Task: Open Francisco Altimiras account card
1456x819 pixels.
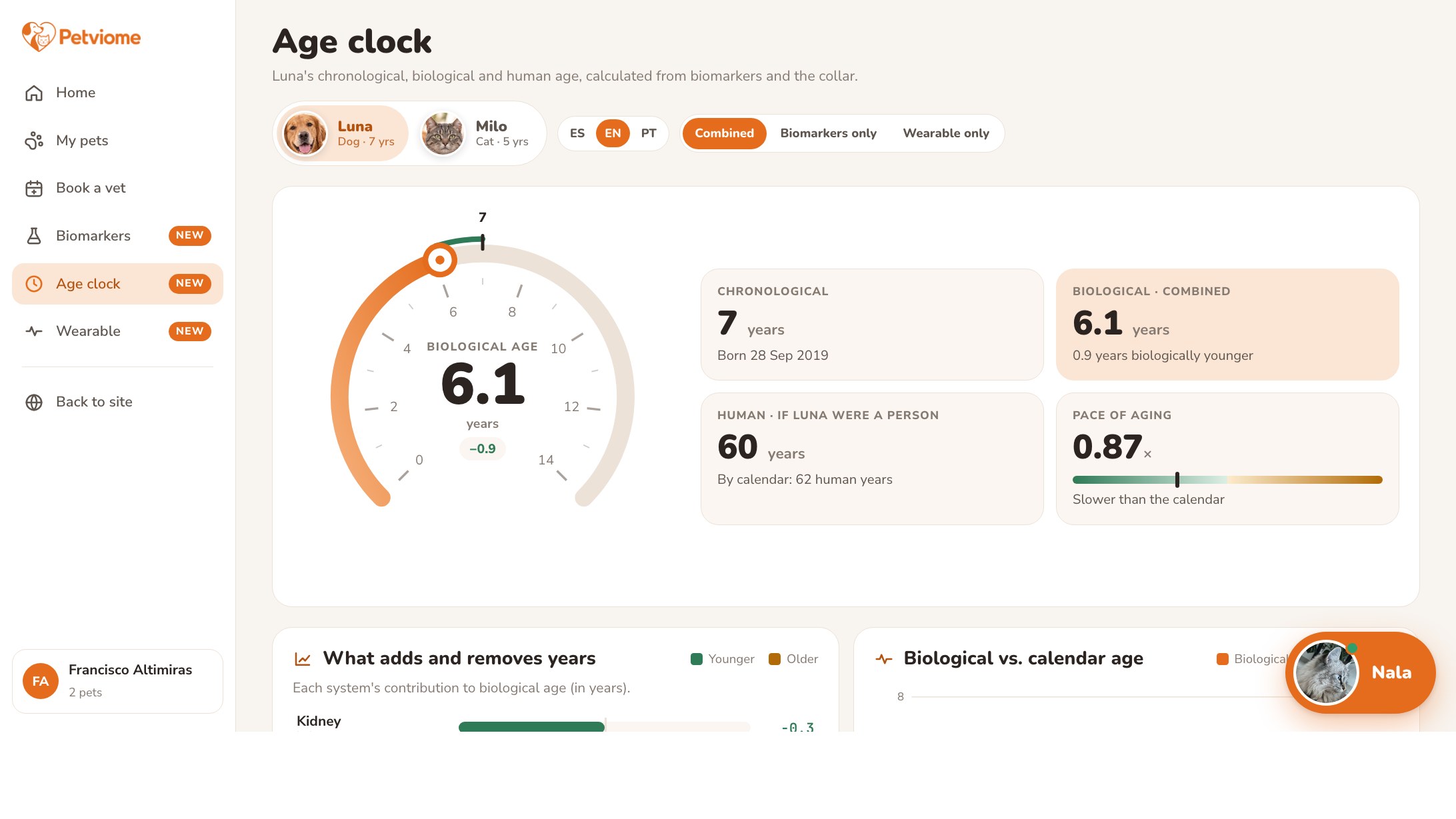Action: pyautogui.click(x=117, y=681)
